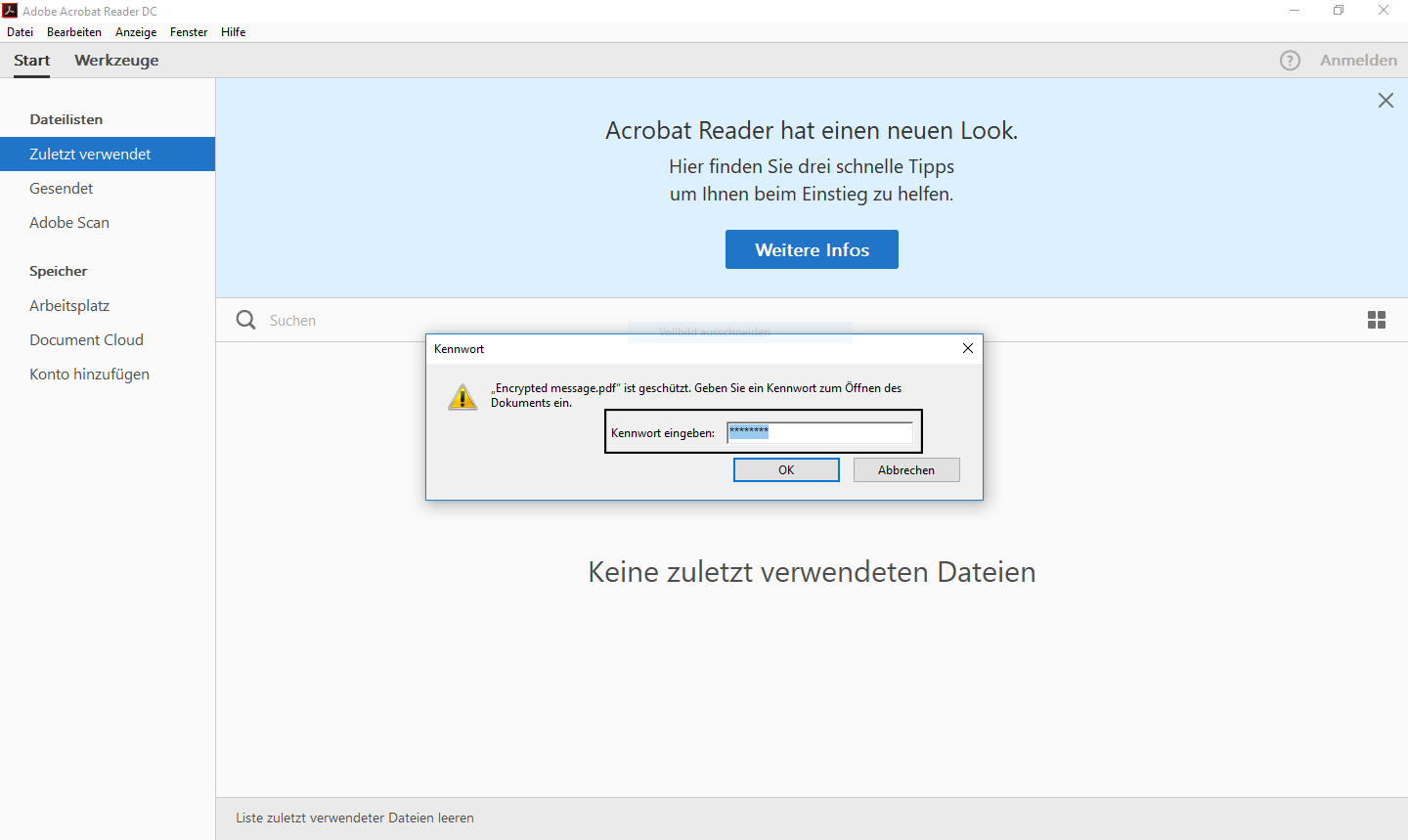This screenshot has width=1408, height=840.
Task: Confirm password with OK button
Action: (x=786, y=470)
